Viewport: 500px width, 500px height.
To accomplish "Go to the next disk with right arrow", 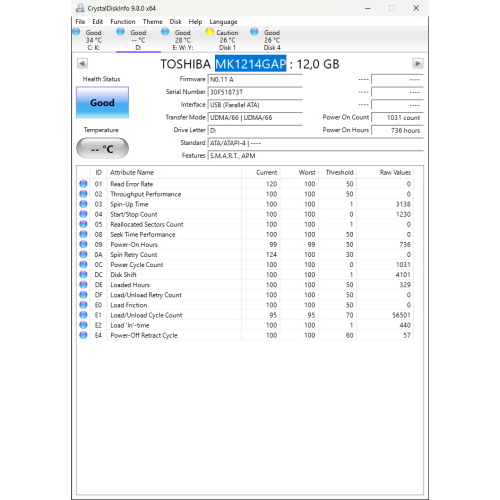I will [418, 63].
